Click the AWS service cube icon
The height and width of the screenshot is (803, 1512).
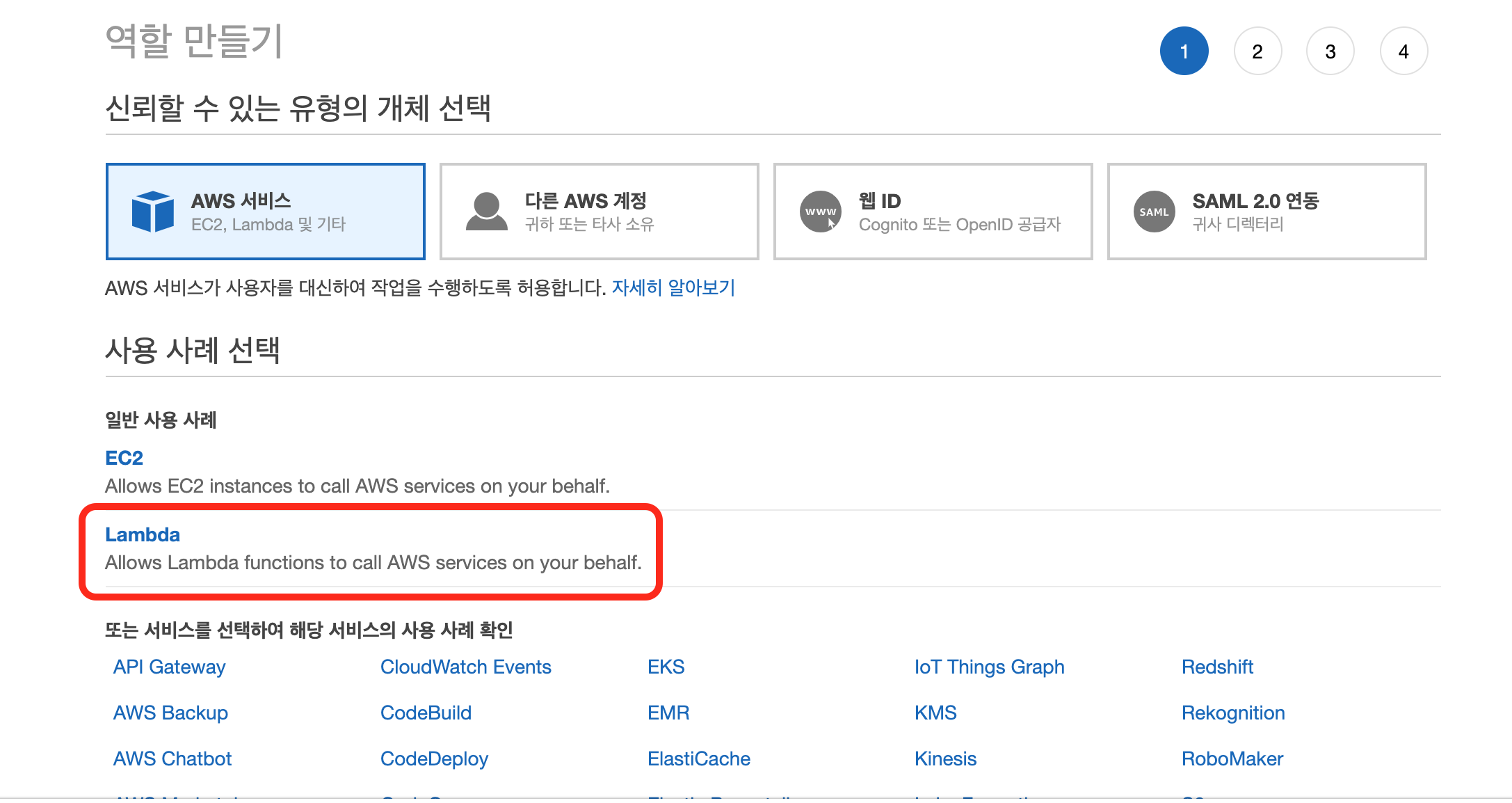point(152,212)
